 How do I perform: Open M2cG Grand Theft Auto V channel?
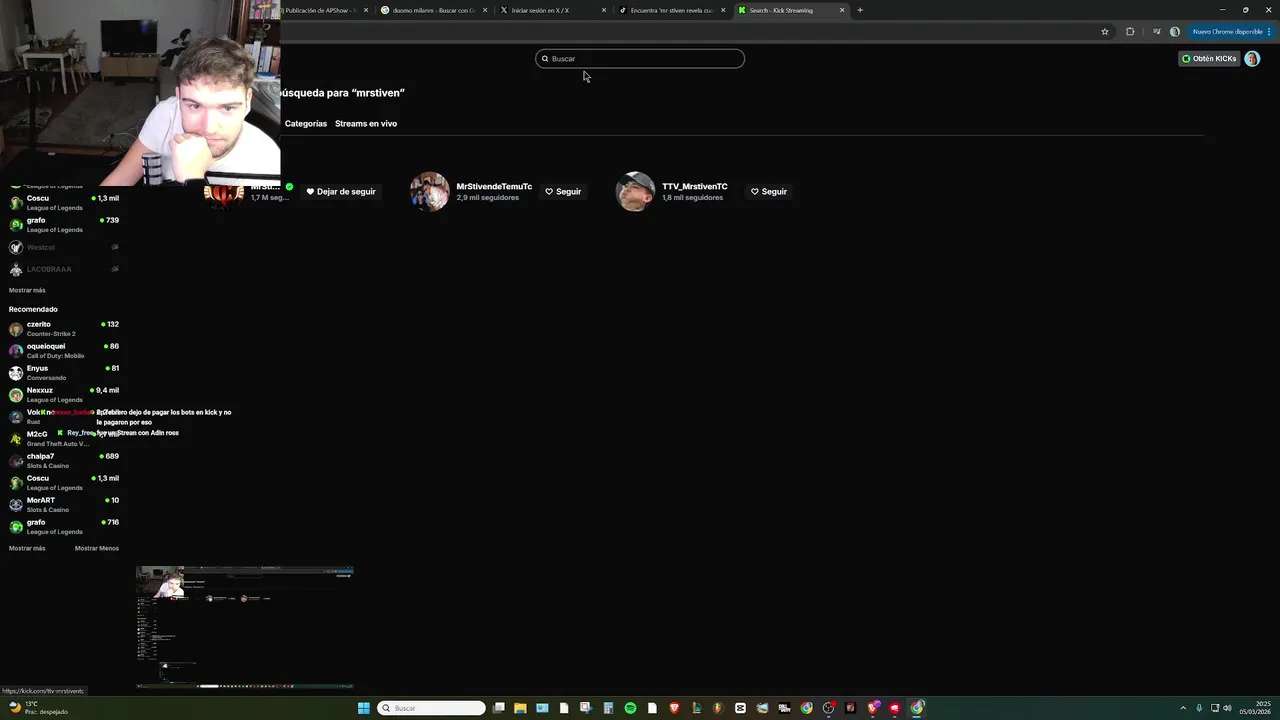click(x=64, y=439)
